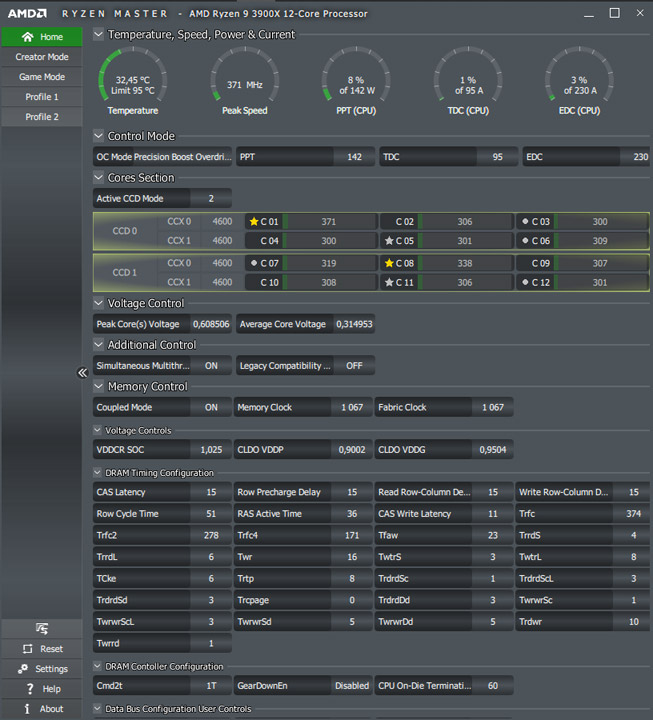
Task: Go to the Home tab
Action: click(x=42, y=37)
